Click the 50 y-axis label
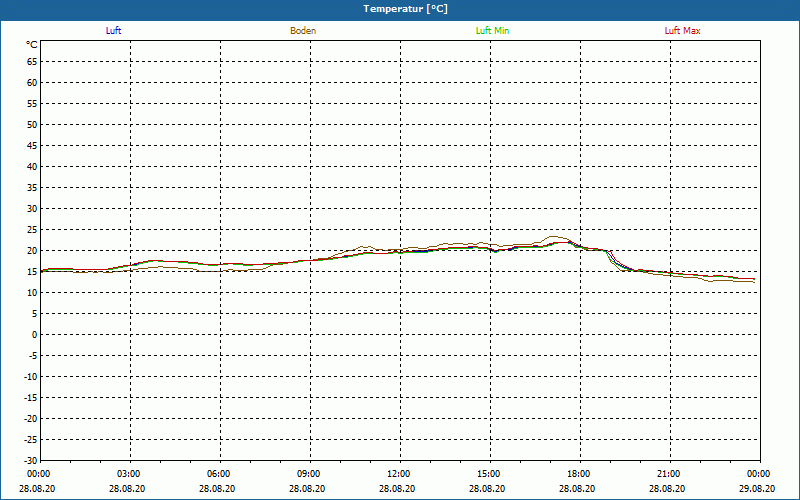This screenshot has width=800, height=500. (x=32, y=124)
